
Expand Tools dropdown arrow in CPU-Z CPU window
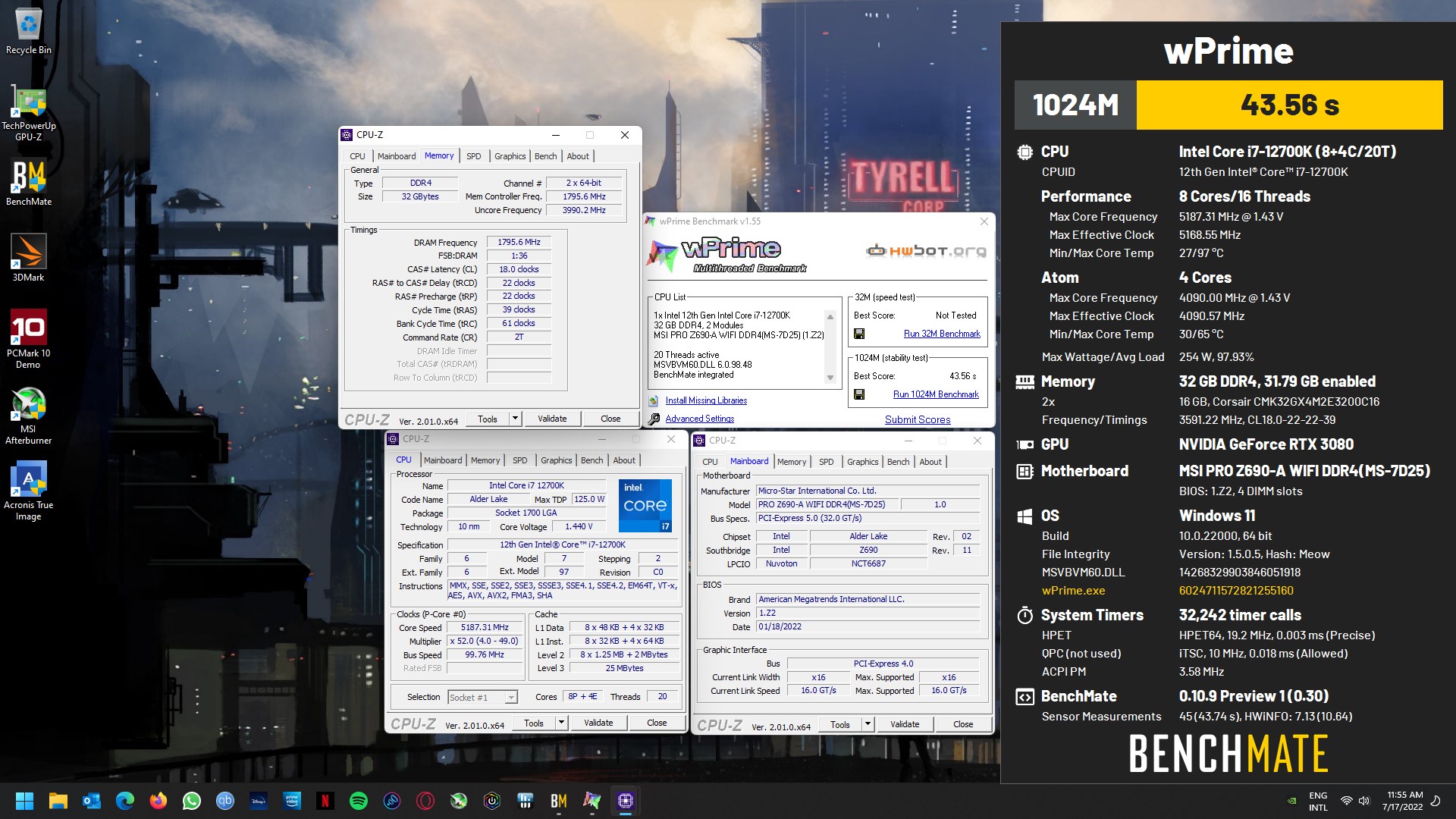tap(561, 723)
